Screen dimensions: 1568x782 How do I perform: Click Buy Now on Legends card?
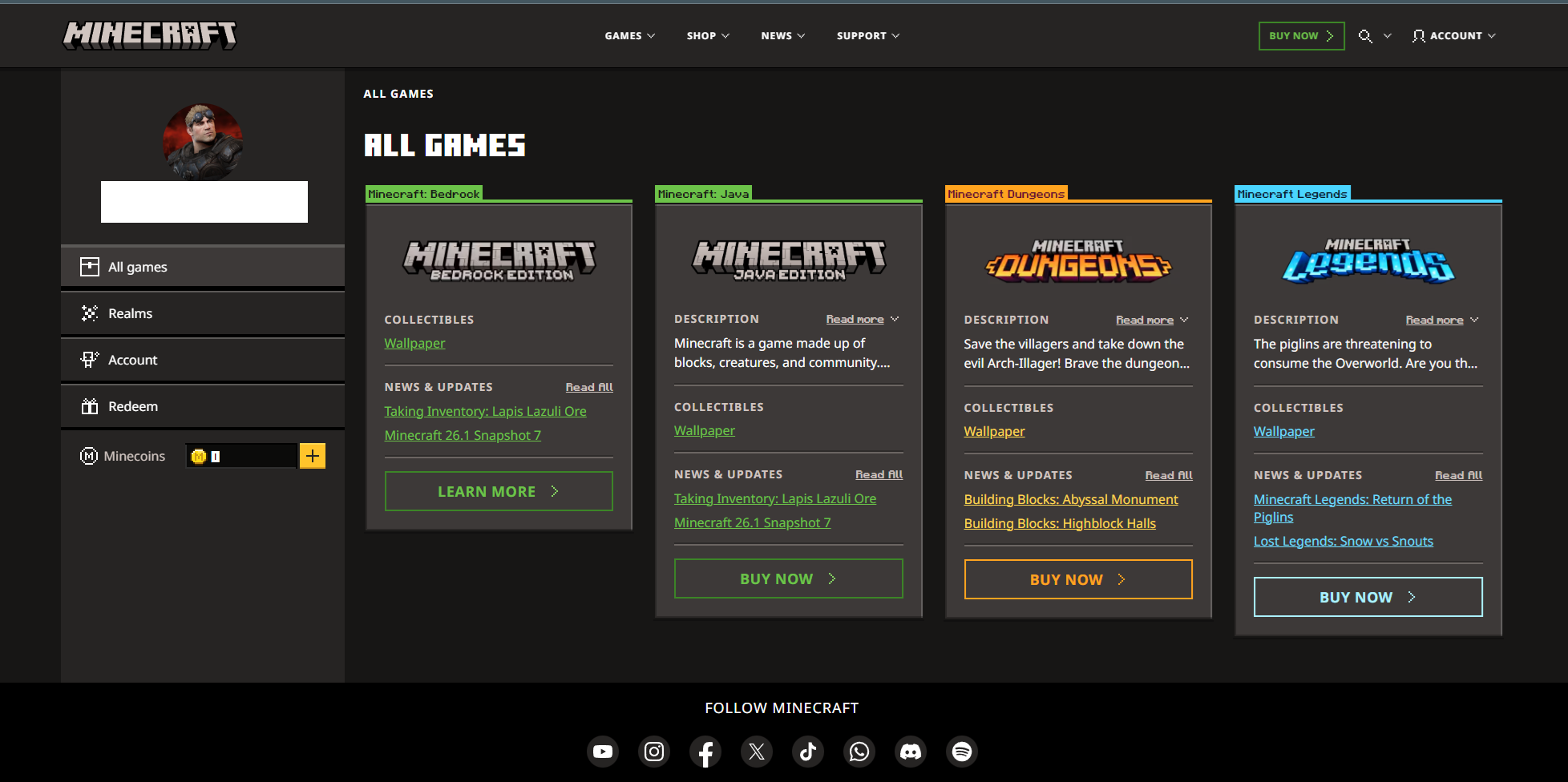1368,597
